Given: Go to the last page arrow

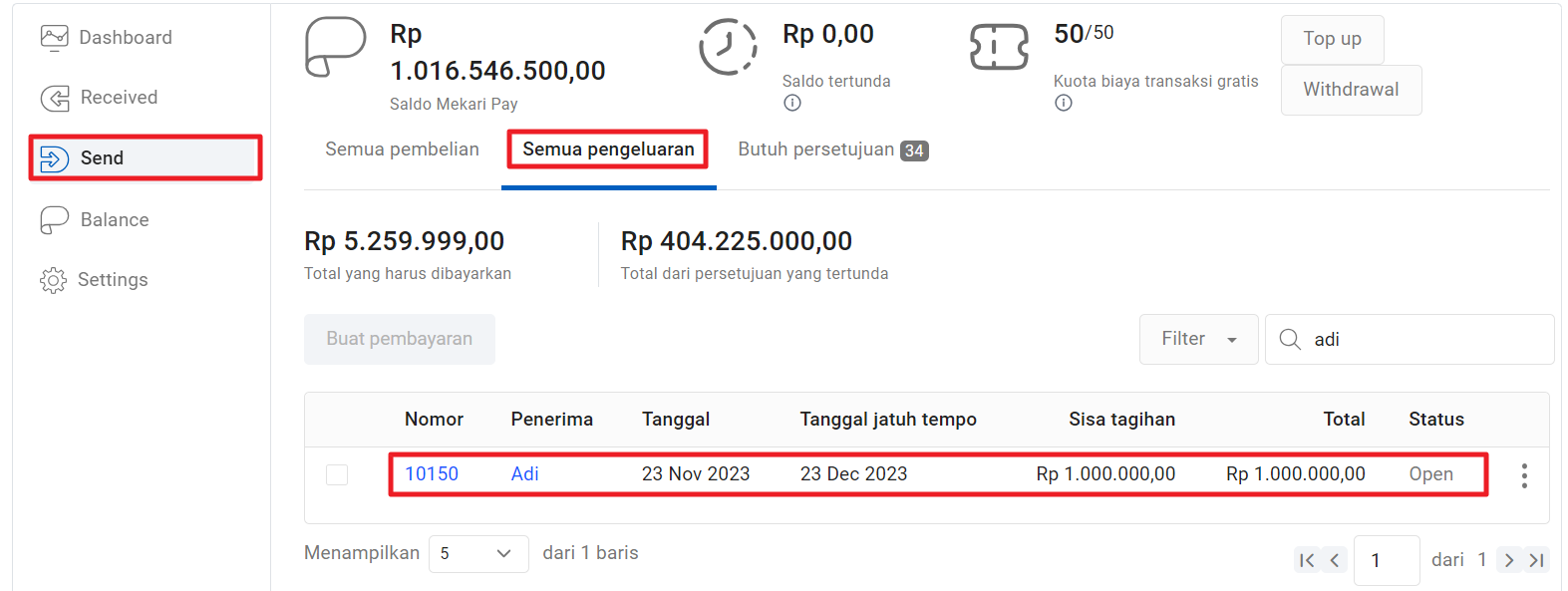Looking at the screenshot, I should click(x=1537, y=560).
